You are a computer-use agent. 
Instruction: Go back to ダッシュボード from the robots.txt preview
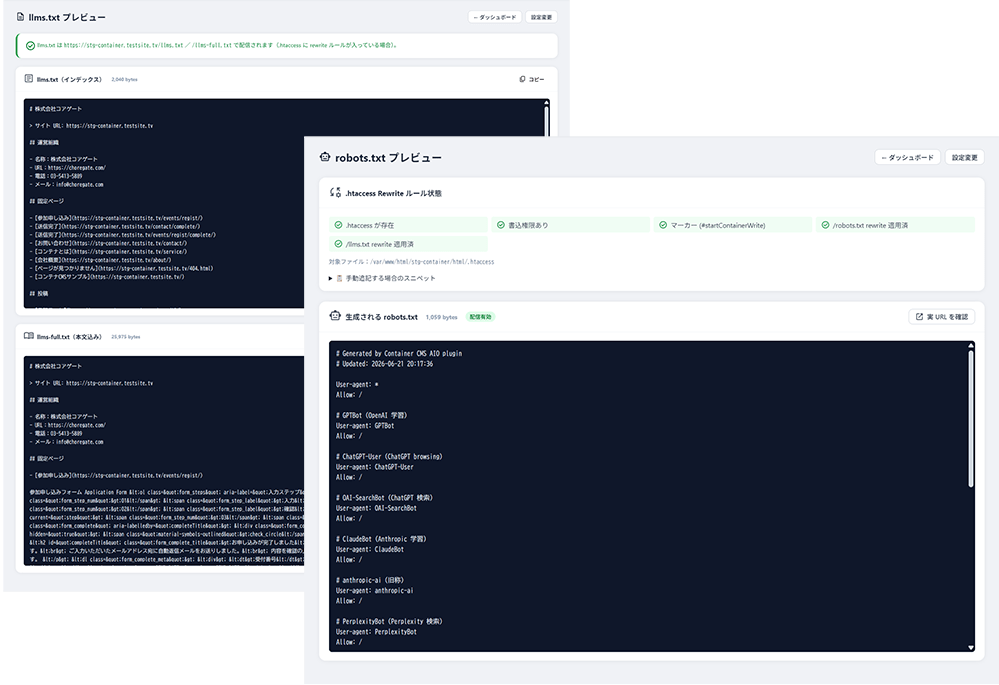coord(908,157)
